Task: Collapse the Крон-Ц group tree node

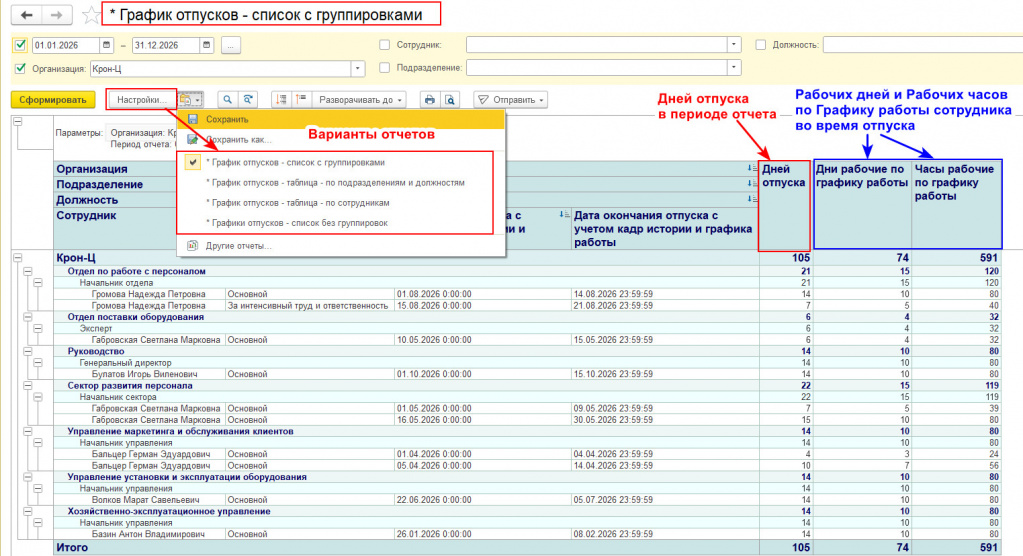Action: pyautogui.click(x=16, y=259)
